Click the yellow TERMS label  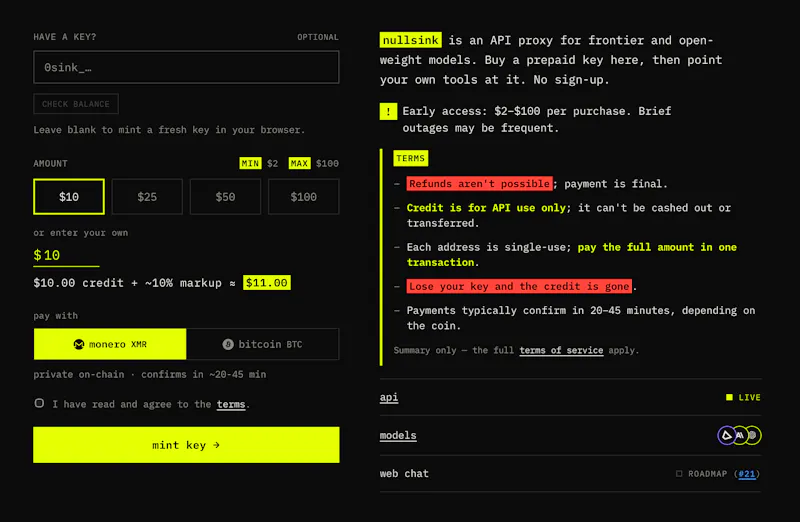pos(411,158)
